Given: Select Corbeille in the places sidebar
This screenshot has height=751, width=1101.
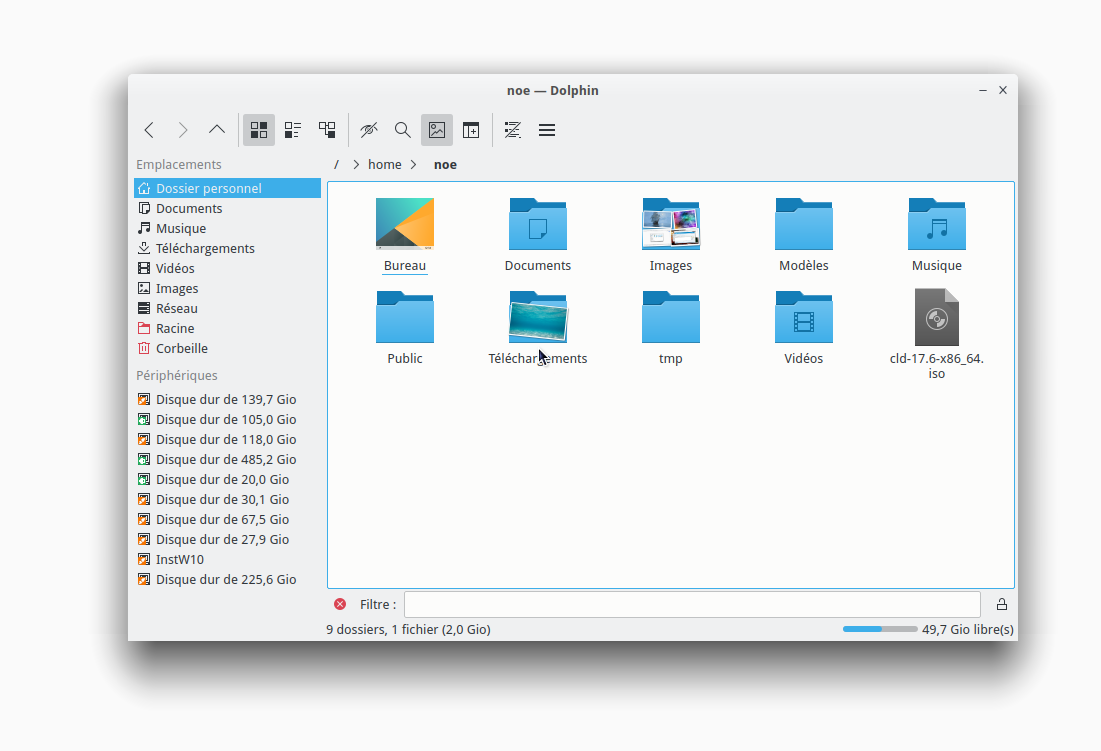Looking at the screenshot, I should point(182,348).
